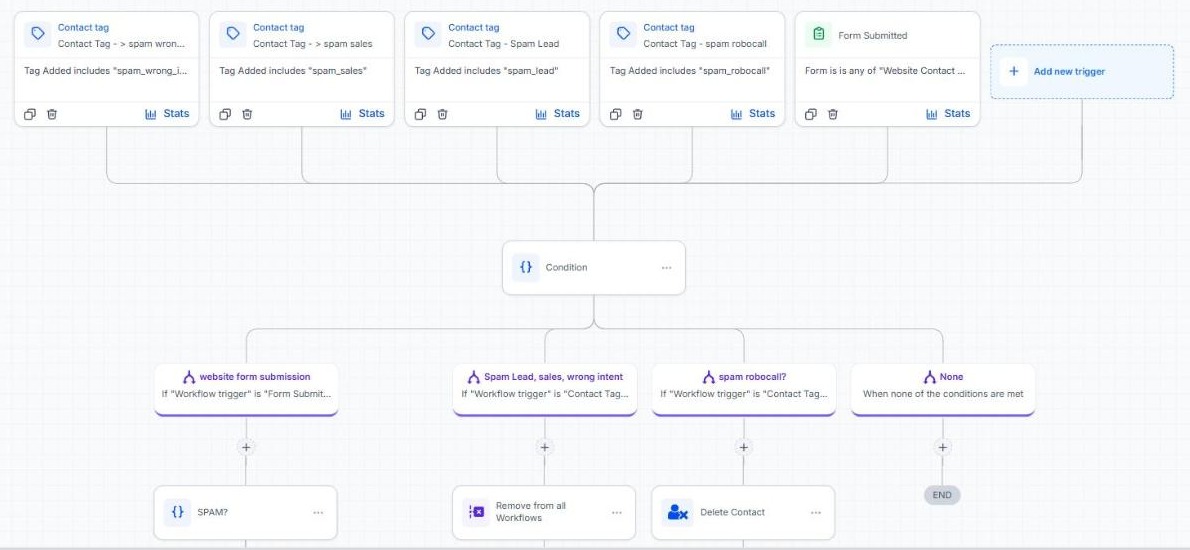Open Spam Lead, sales, wrong intent branch
1190x550 pixels.
click(544, 389)
